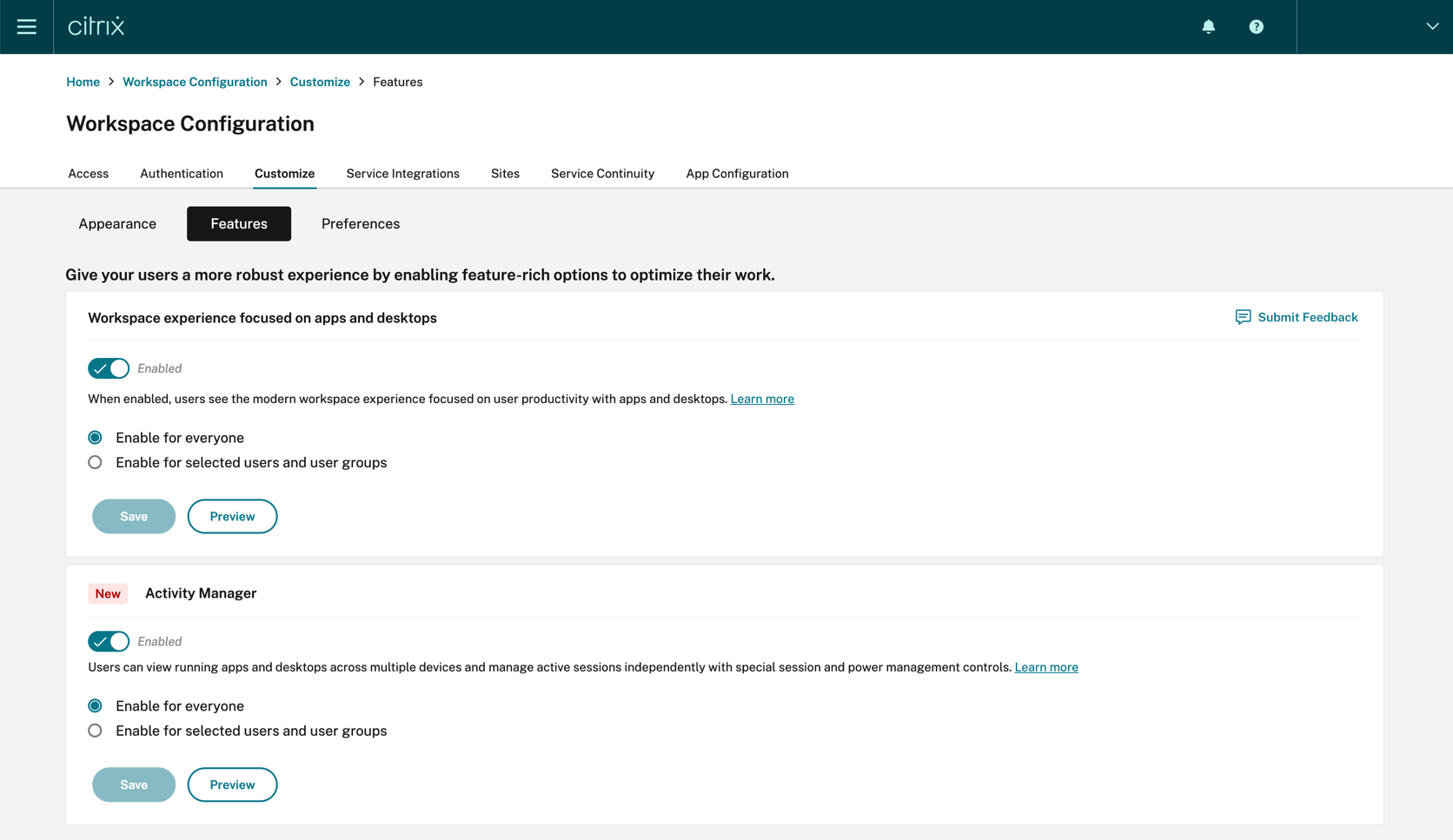Viewport: 1453px width, 840px height.
Task: Click the Workspace Configuration breadcrumb
Action: (x=195, y=82)
